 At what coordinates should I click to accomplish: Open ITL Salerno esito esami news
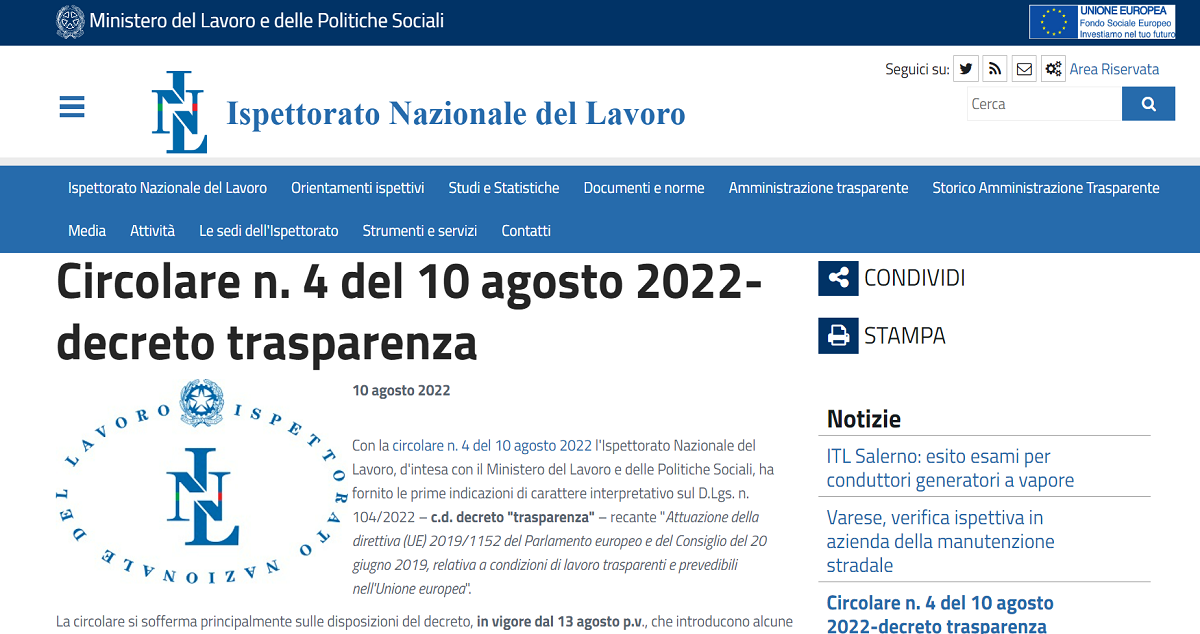point(950,468)
